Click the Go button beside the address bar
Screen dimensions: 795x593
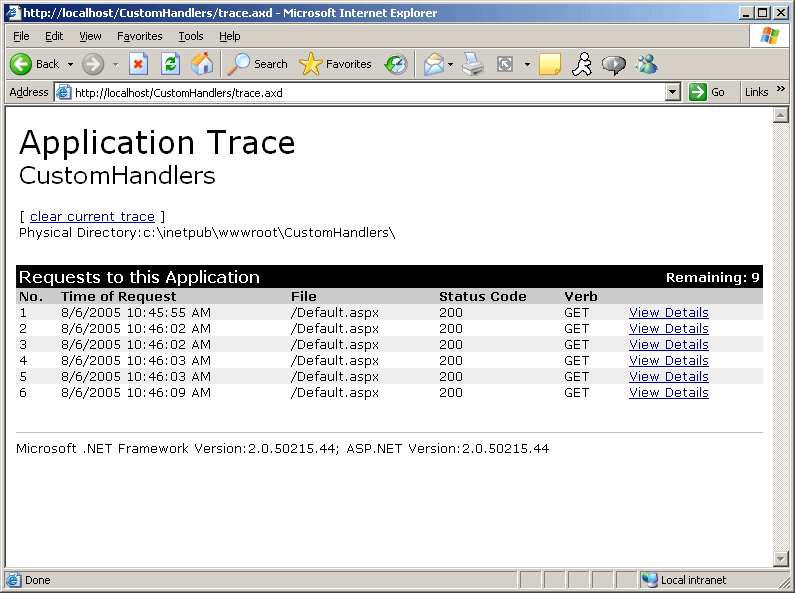[x=707, y=92]
